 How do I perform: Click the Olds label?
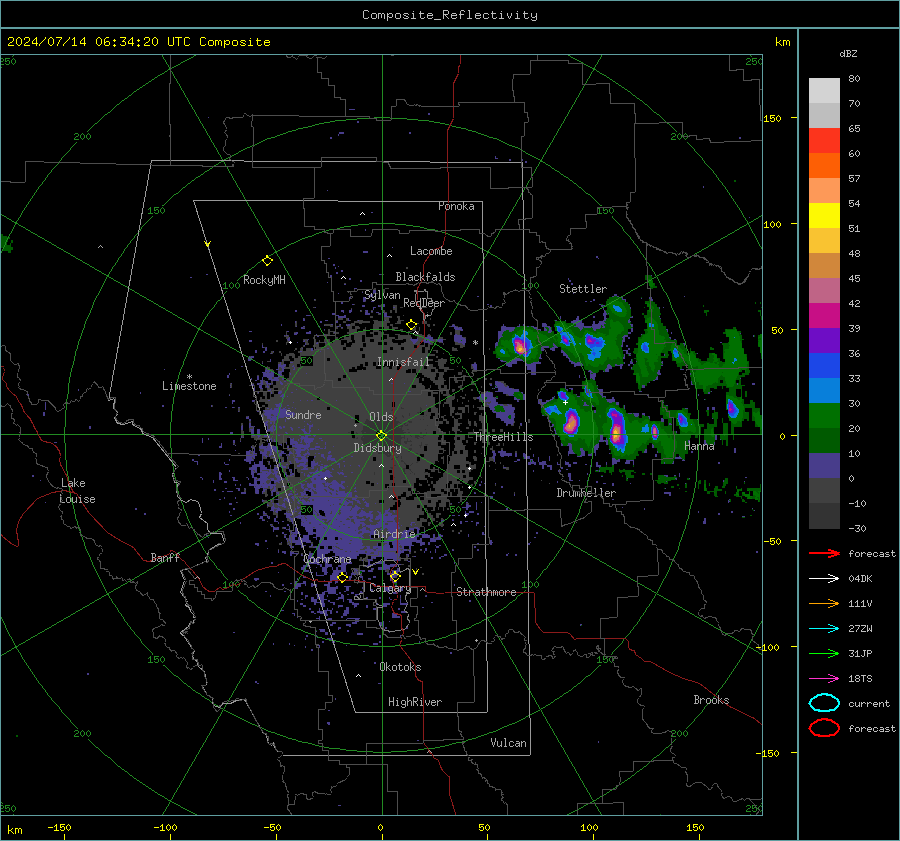pyautogui.click(x=381, y=417)
